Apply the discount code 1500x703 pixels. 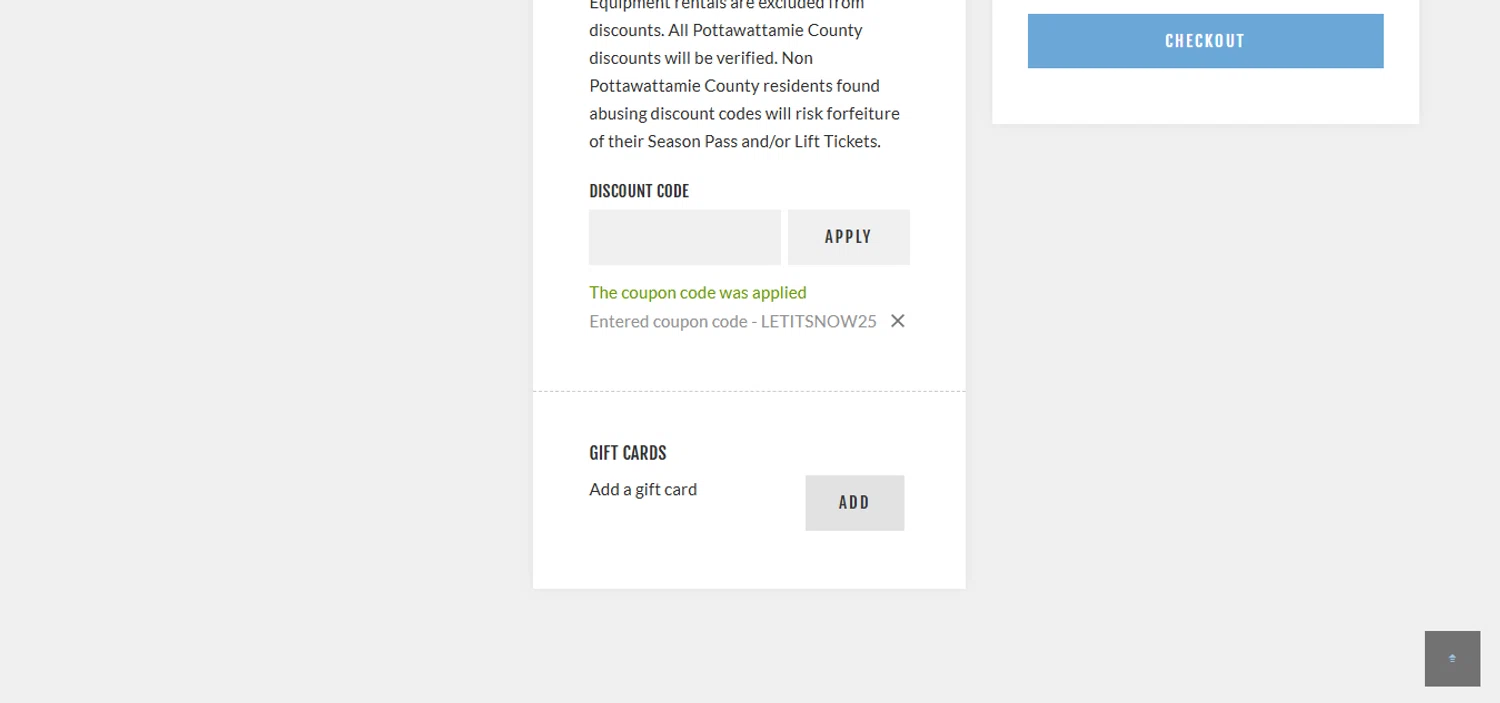coord(848,237)
